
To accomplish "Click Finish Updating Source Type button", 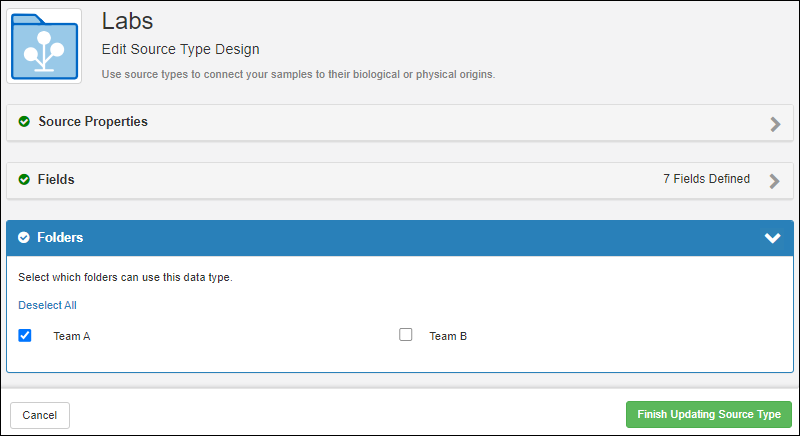I will [708, 414].
